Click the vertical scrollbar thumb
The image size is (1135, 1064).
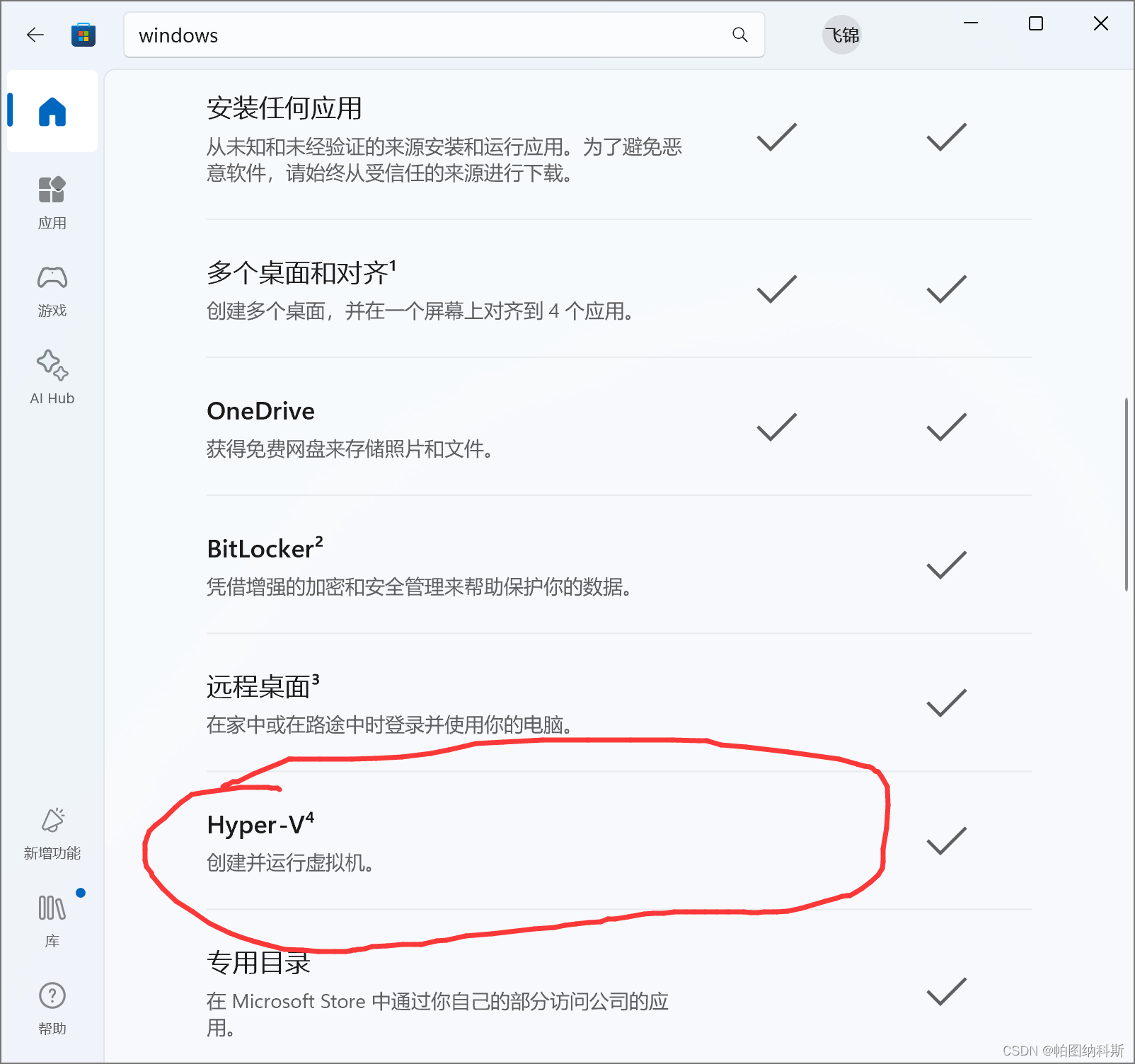[x=1127, y=495]
